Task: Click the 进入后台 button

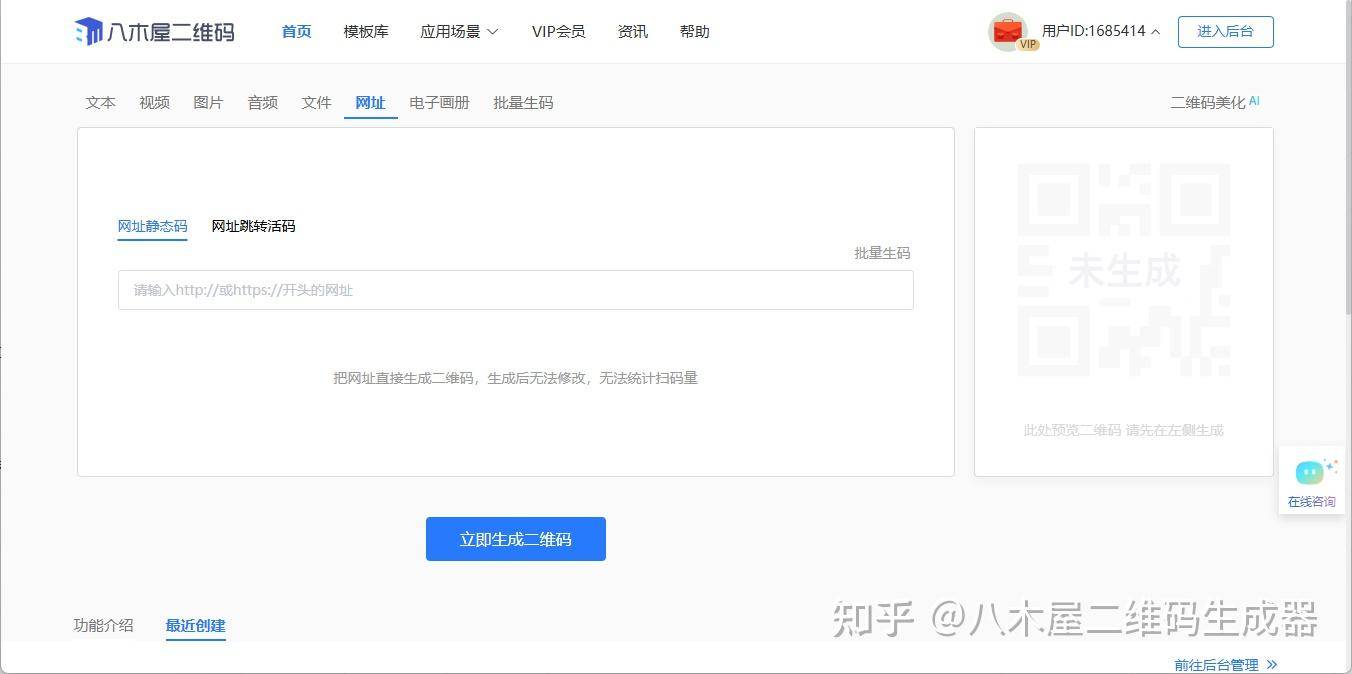Action: 1225,31
